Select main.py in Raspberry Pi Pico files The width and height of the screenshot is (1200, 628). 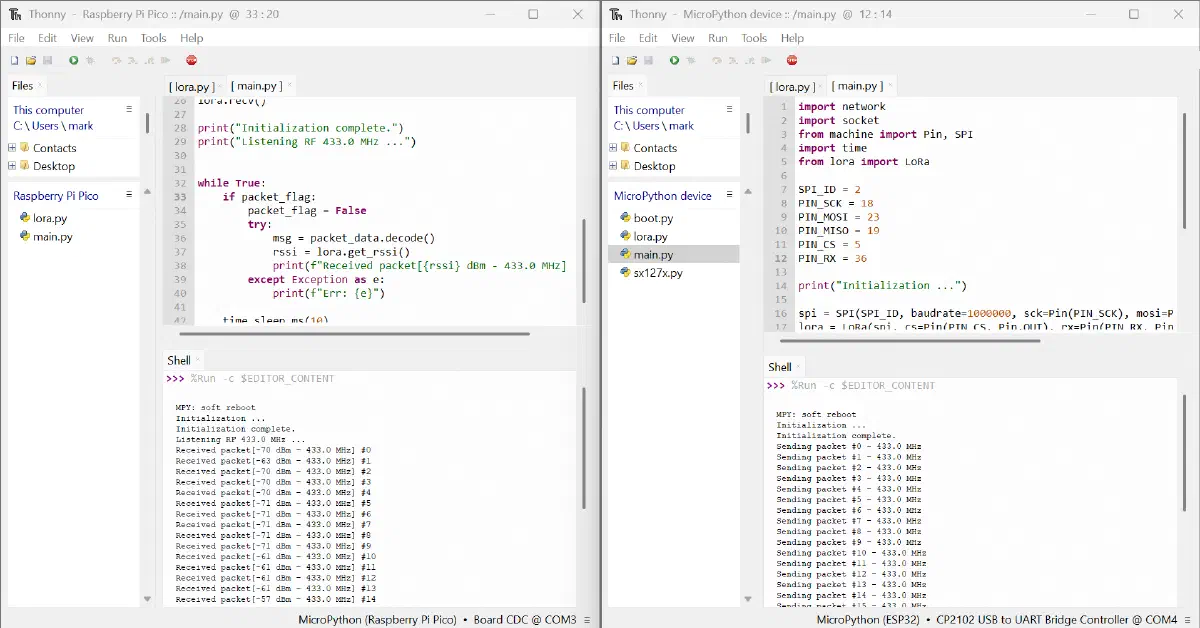pyautogui.click(x=52, y=237)
